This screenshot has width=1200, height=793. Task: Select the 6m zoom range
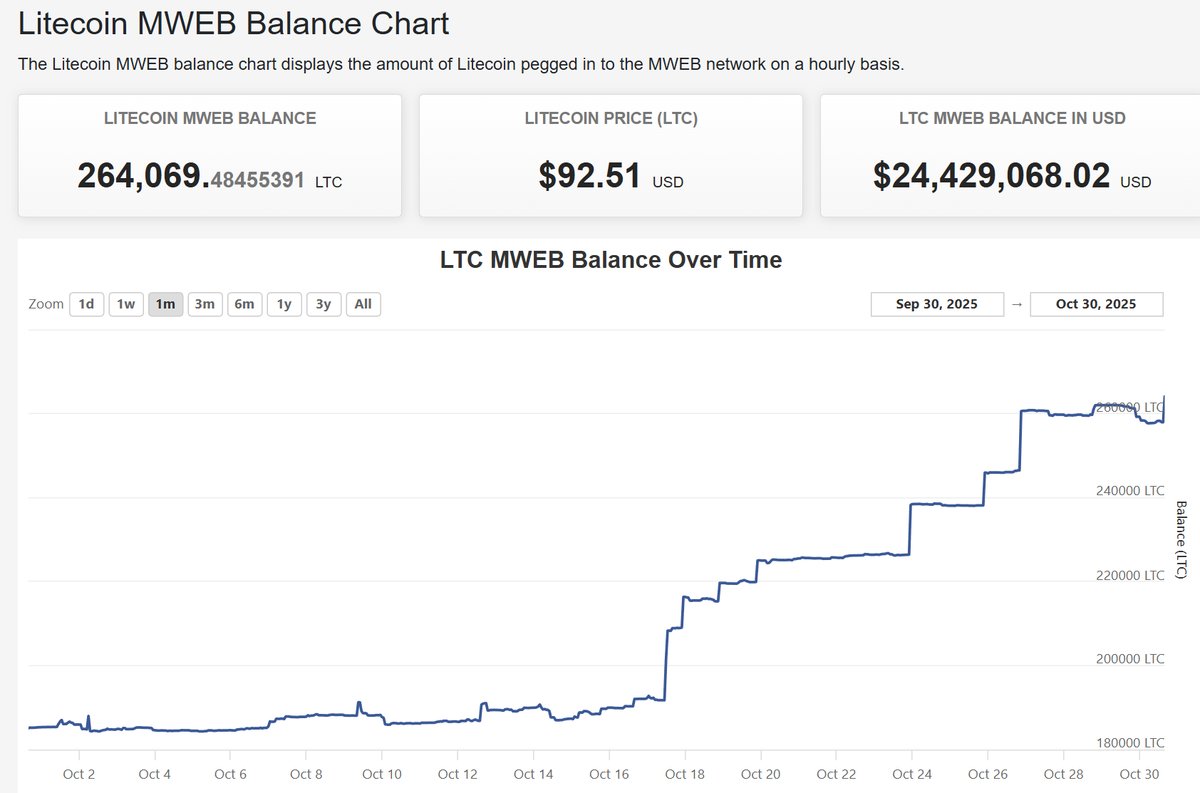[x=244, y=304]
